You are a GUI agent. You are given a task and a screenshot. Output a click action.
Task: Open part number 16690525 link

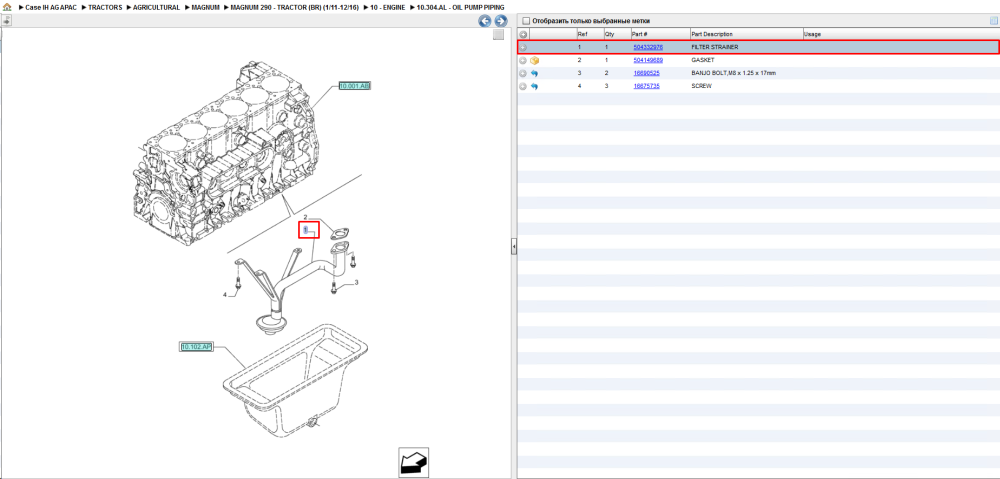(x=646, y=73)
